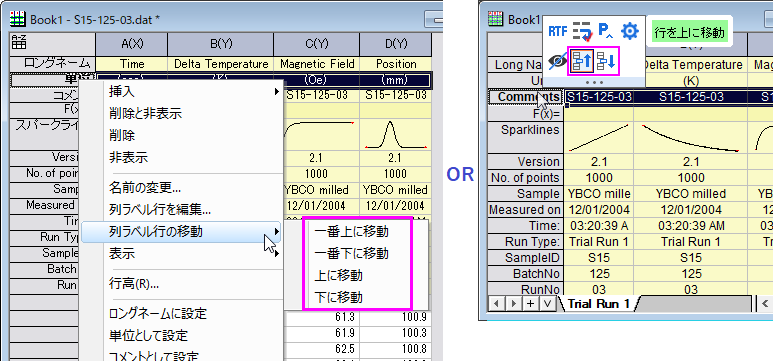
Task: Click the Comments row label in right window
Action: click(526, 97)
